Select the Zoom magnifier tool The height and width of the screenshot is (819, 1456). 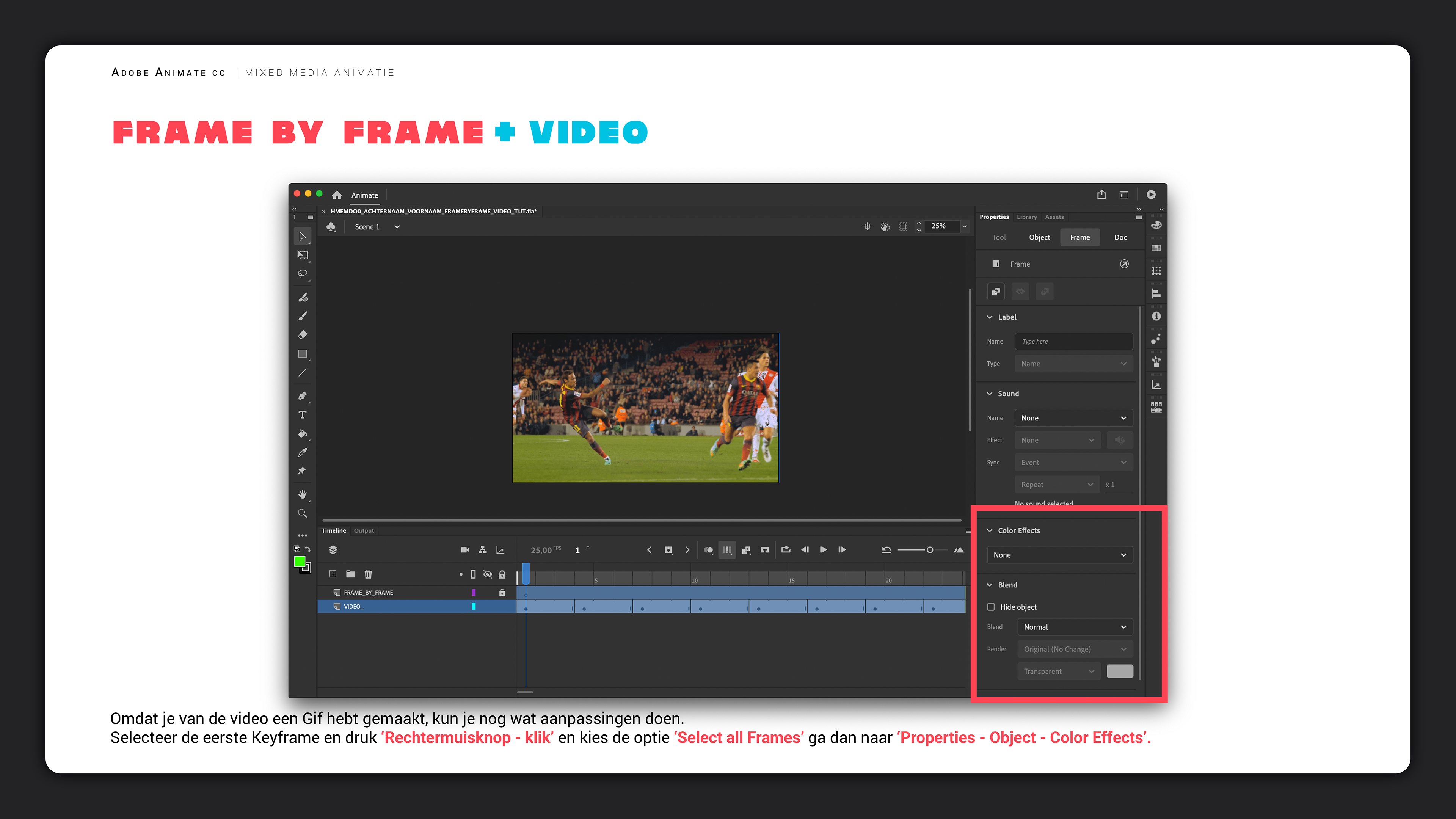pyautogui.click(x=303, y=513)
